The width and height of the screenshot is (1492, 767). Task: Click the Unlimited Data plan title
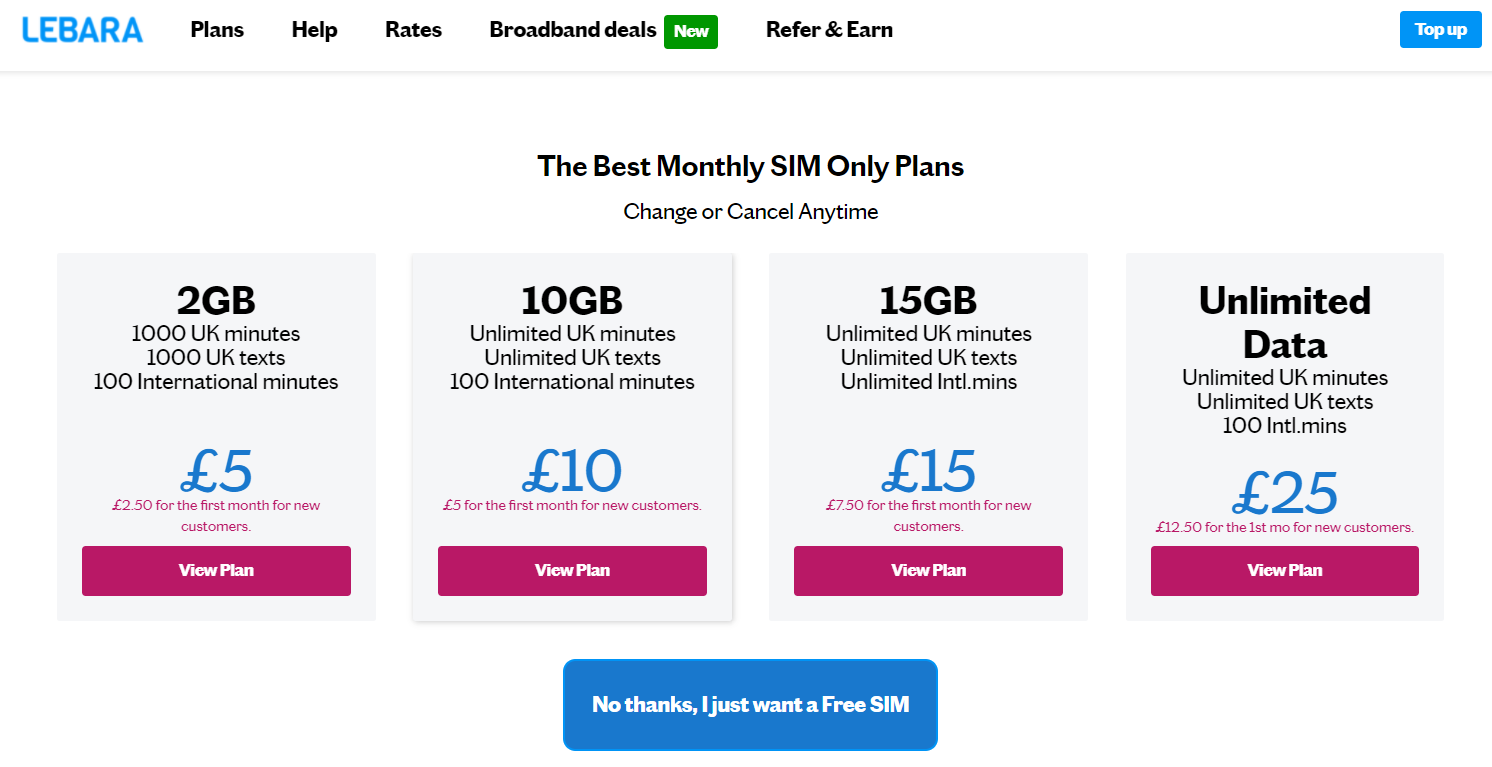(x=1285, y=322)
